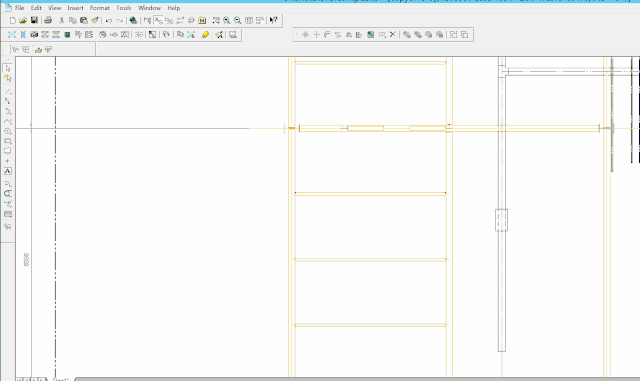Viewport: 640px width, 381px height.
Task: Click the Copy icon
Action: pos(73,20)
